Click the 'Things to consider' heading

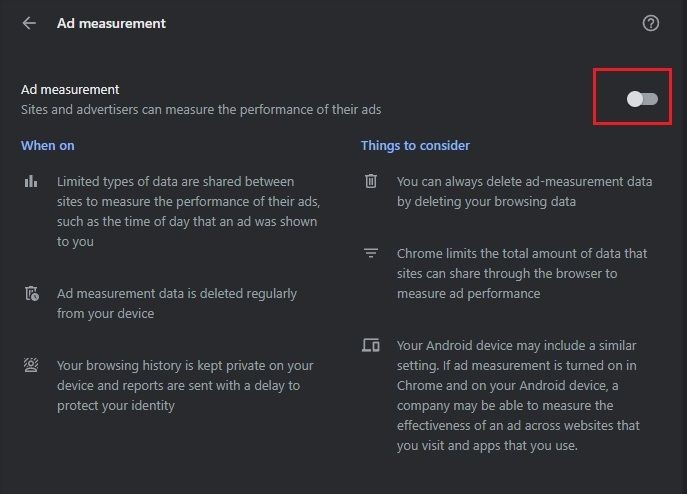[x=415, y=146]
